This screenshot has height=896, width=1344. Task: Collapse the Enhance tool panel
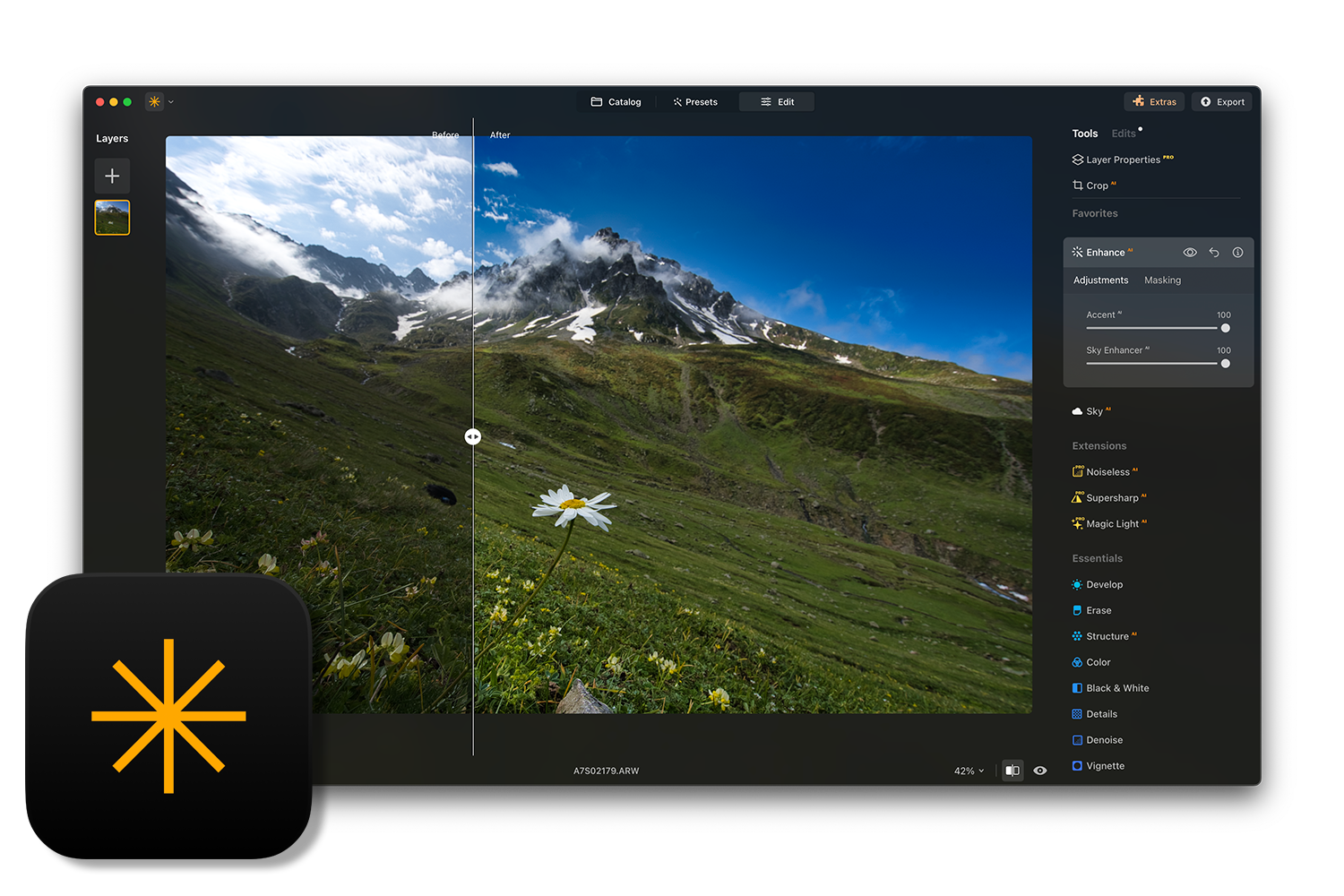tap(1105, 253)
